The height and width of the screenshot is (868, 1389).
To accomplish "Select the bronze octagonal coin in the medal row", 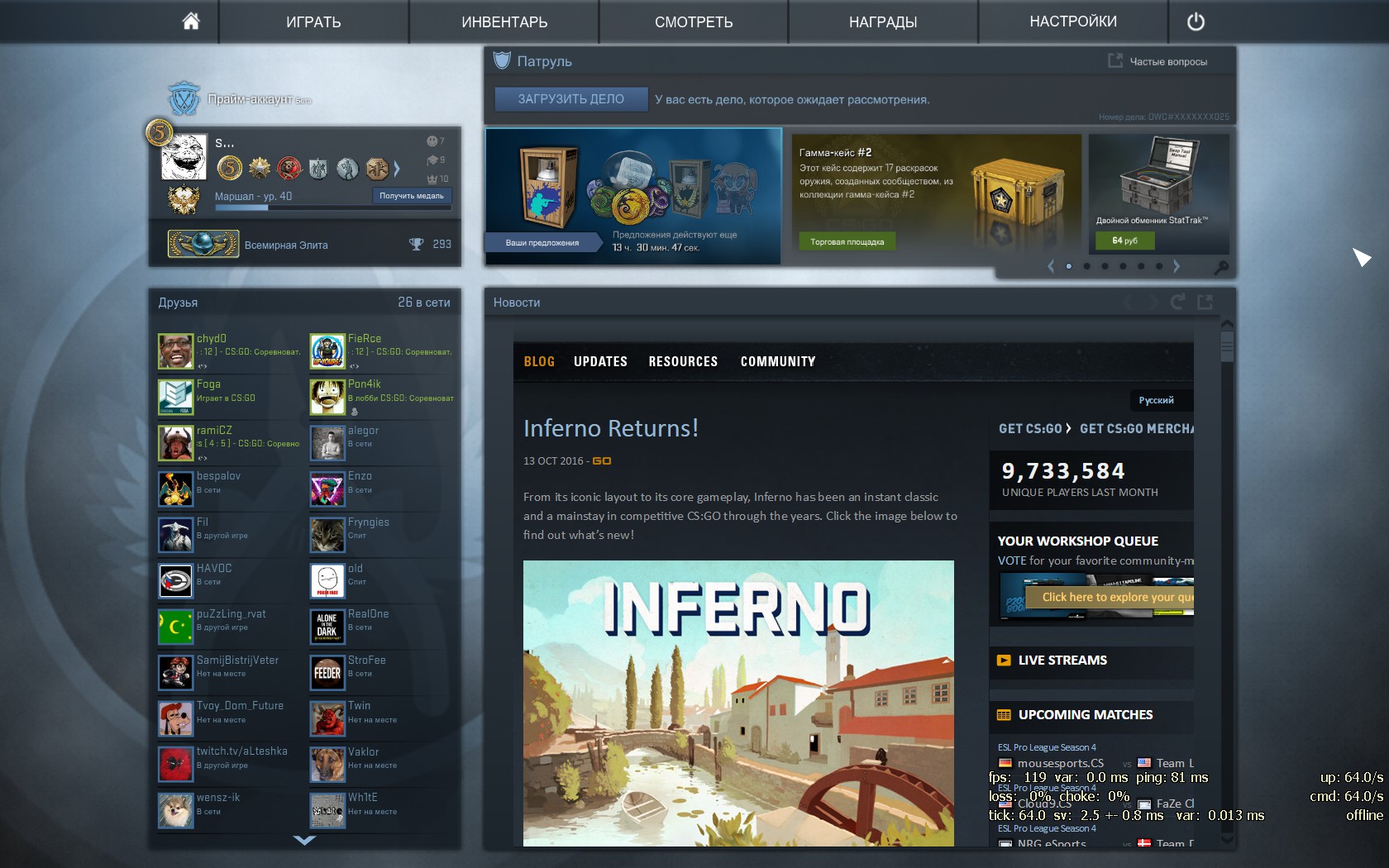I will click(377, 169).
